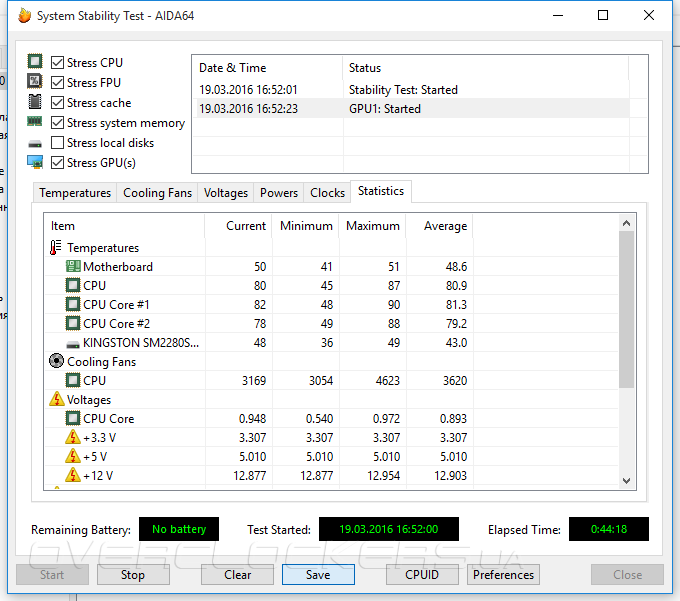Screen dimensions: 680x601
Task: Click the disk drive icon beside Stress local disks
Action: (x=35, y=144)
